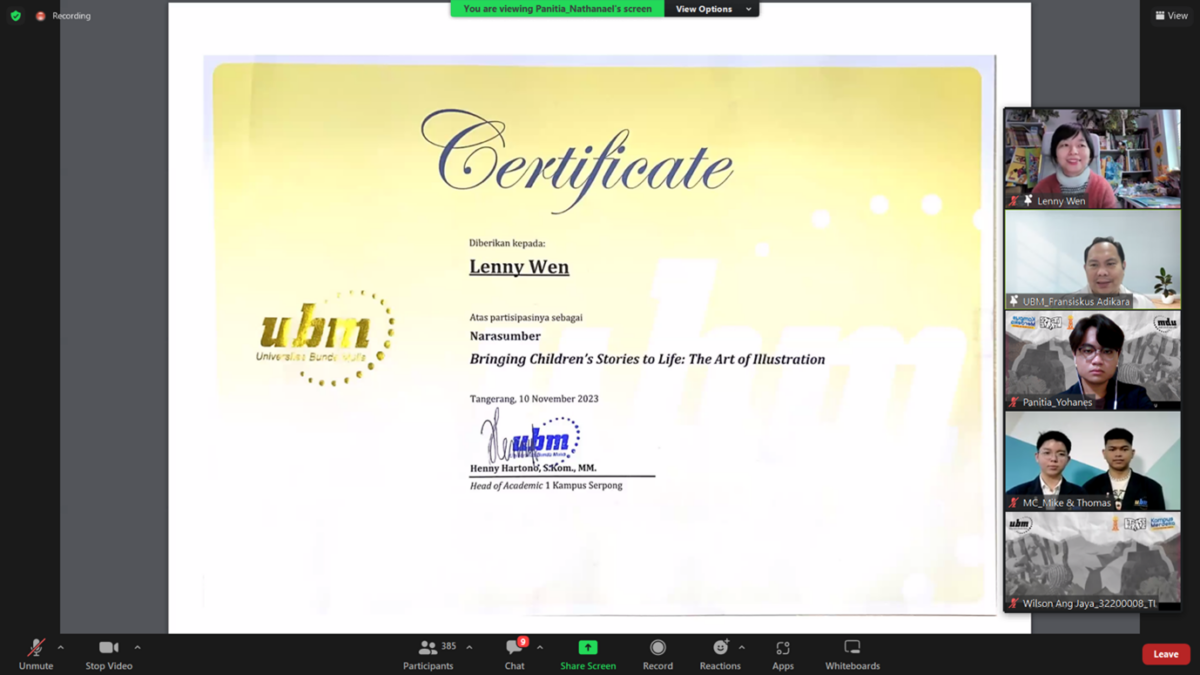Click the Recording indicator
This screenshot has width=1200, height=675.
tap(63, 16)
